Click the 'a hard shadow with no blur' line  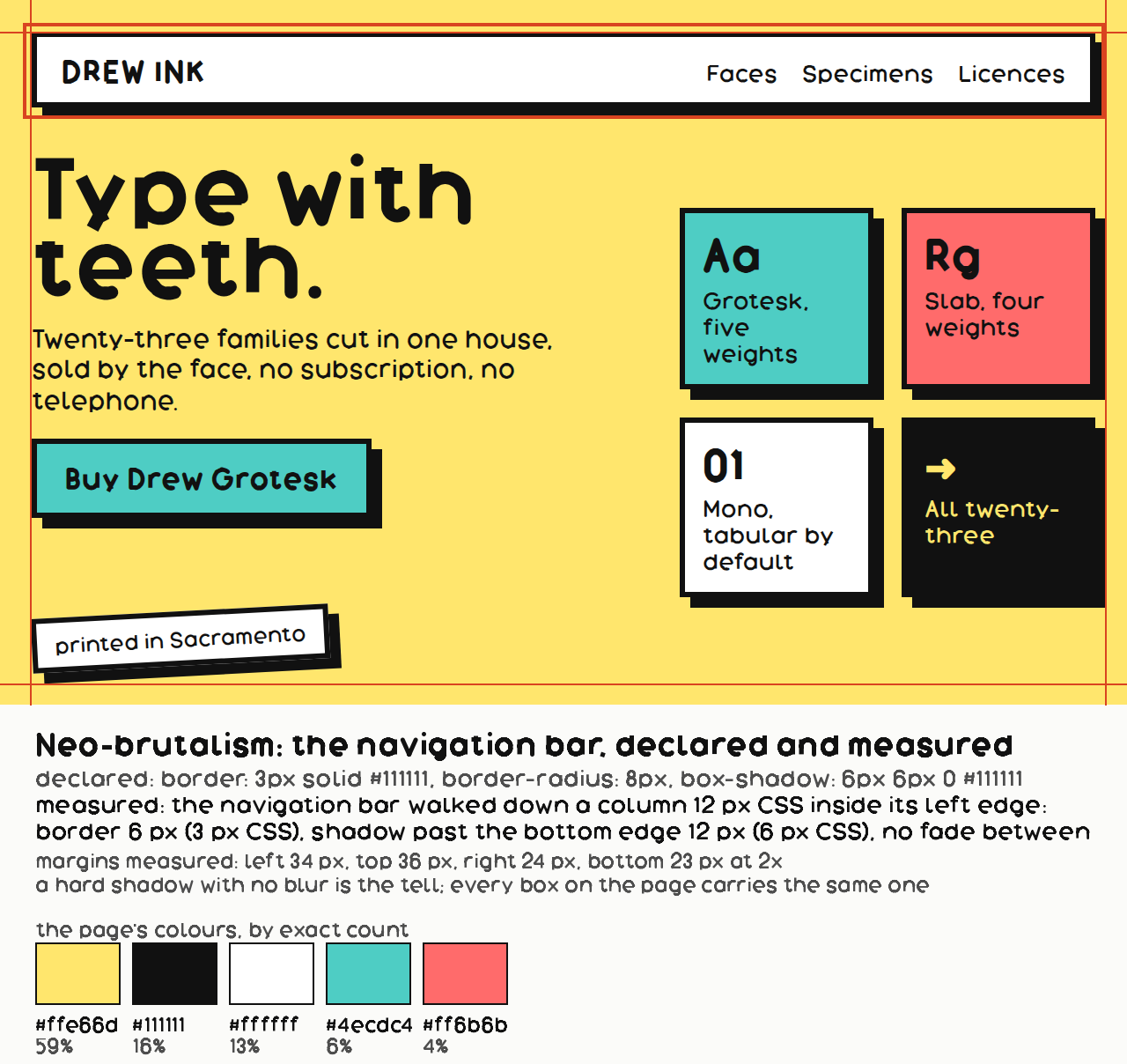(x=482, y=885)
